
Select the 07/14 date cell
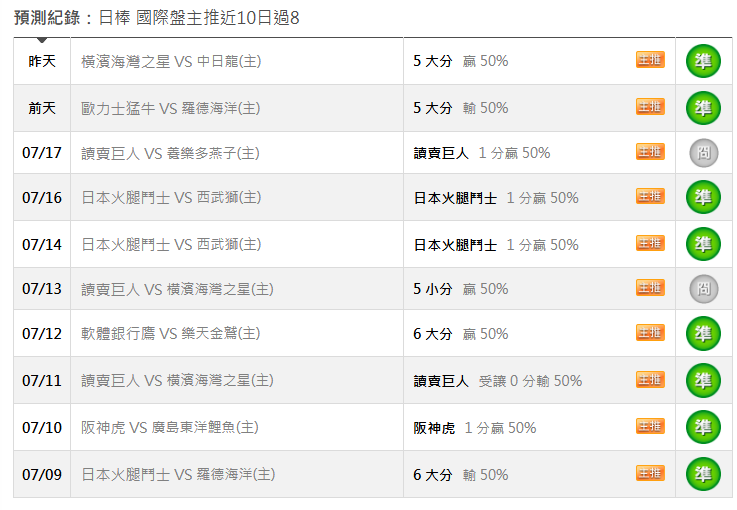point(42,244)
